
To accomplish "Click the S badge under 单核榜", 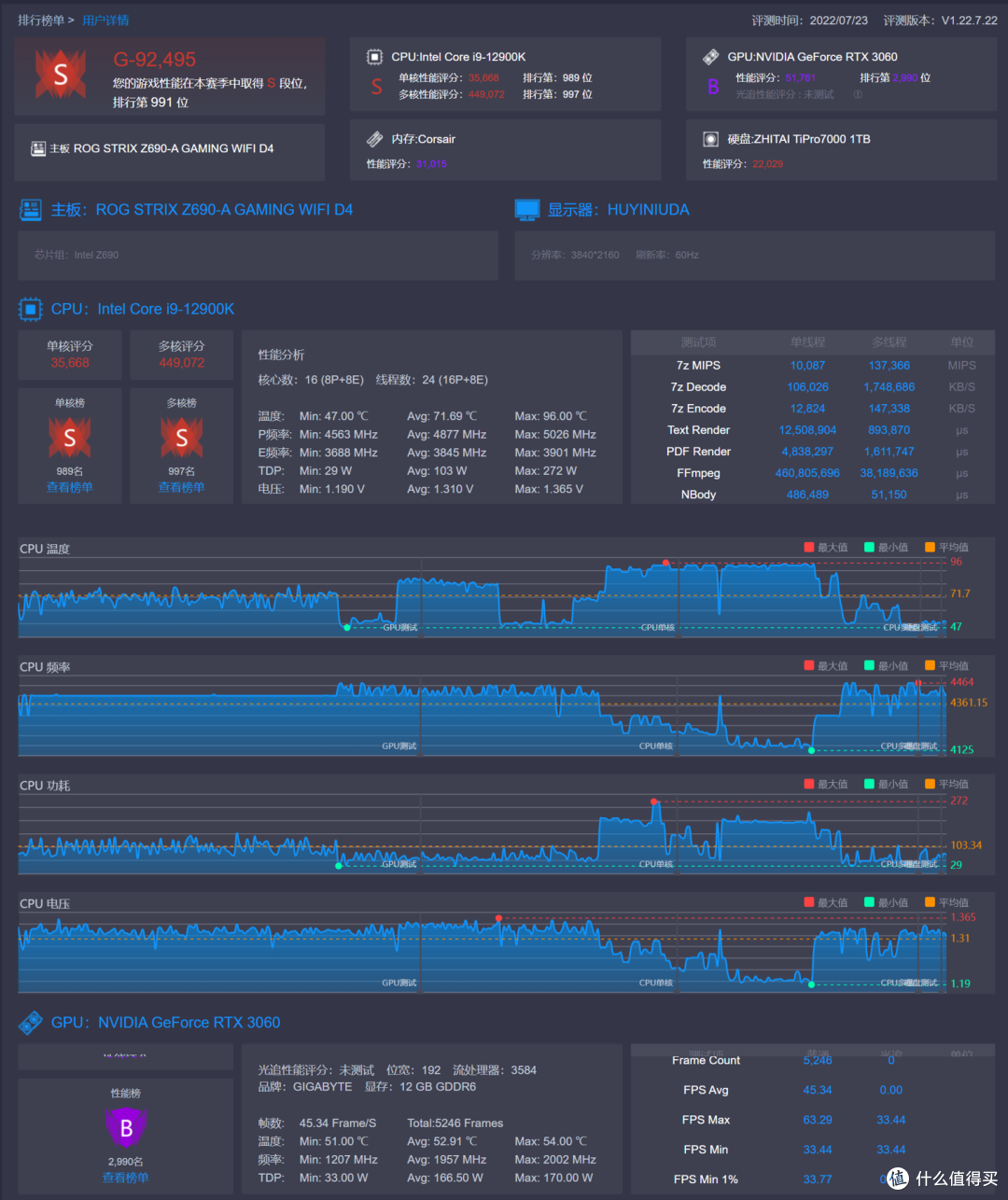I will pos(70,438).
